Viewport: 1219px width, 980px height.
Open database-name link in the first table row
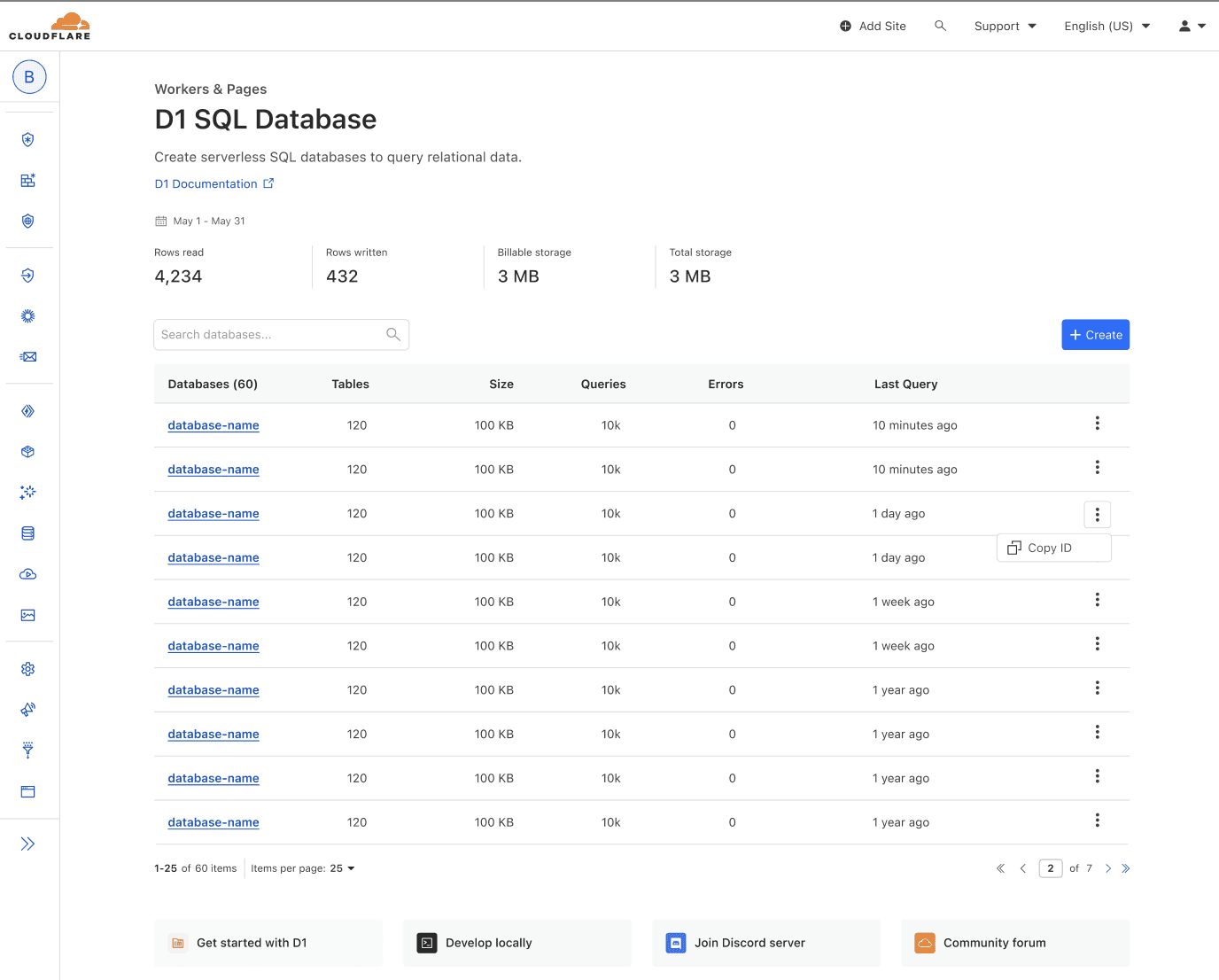pyautogui.click(x=214, y=425)
